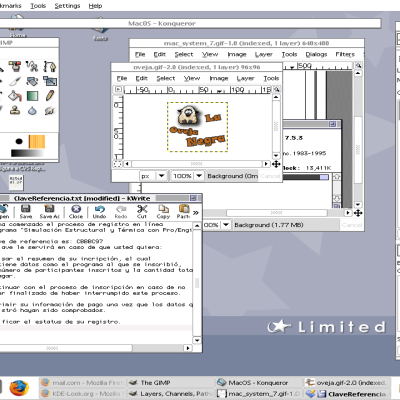This screenshot has width=400, height=400.
Task: Select the Smudge finger tool
Action: [50, 110]
